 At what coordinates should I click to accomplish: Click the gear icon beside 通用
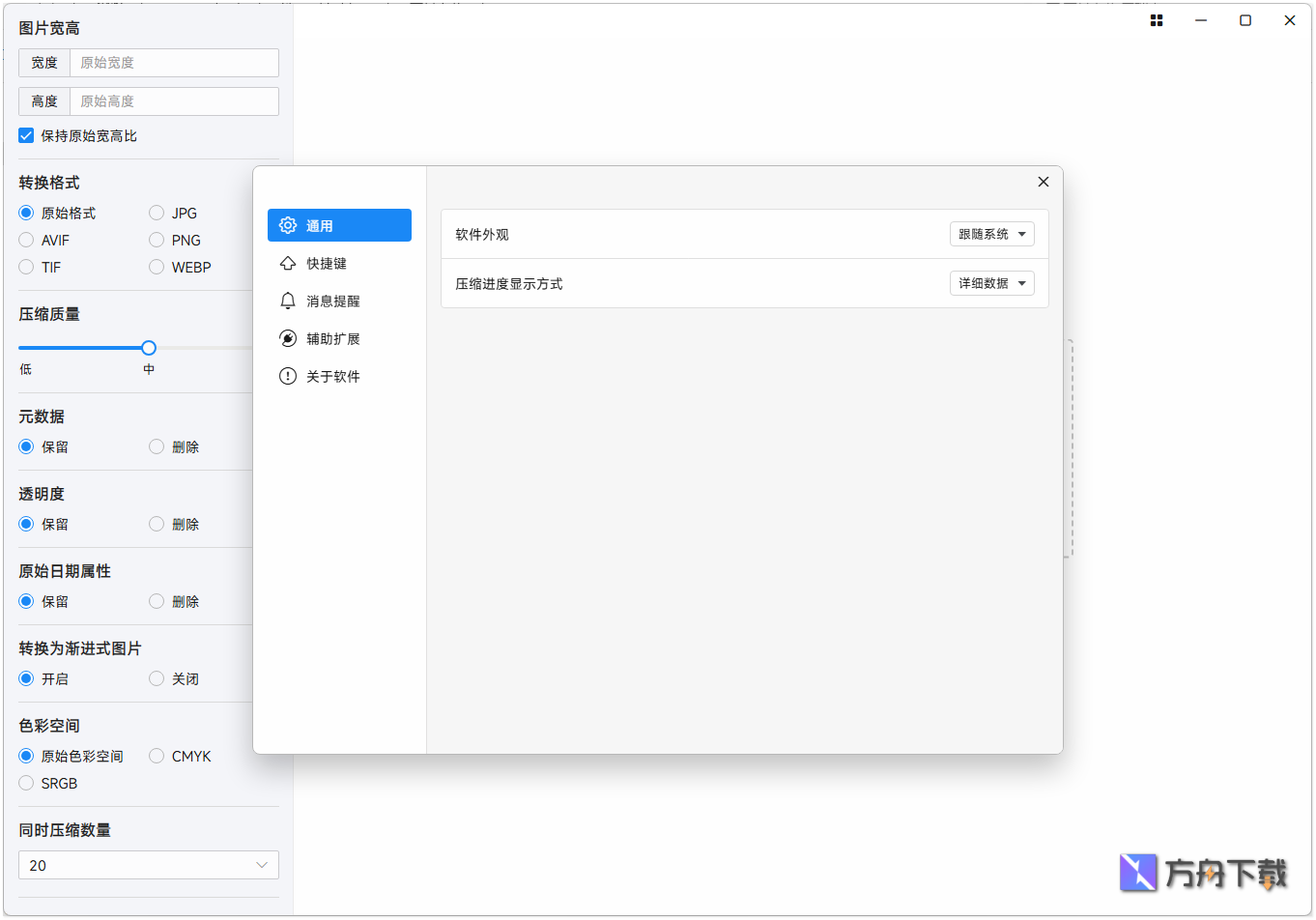288,225
